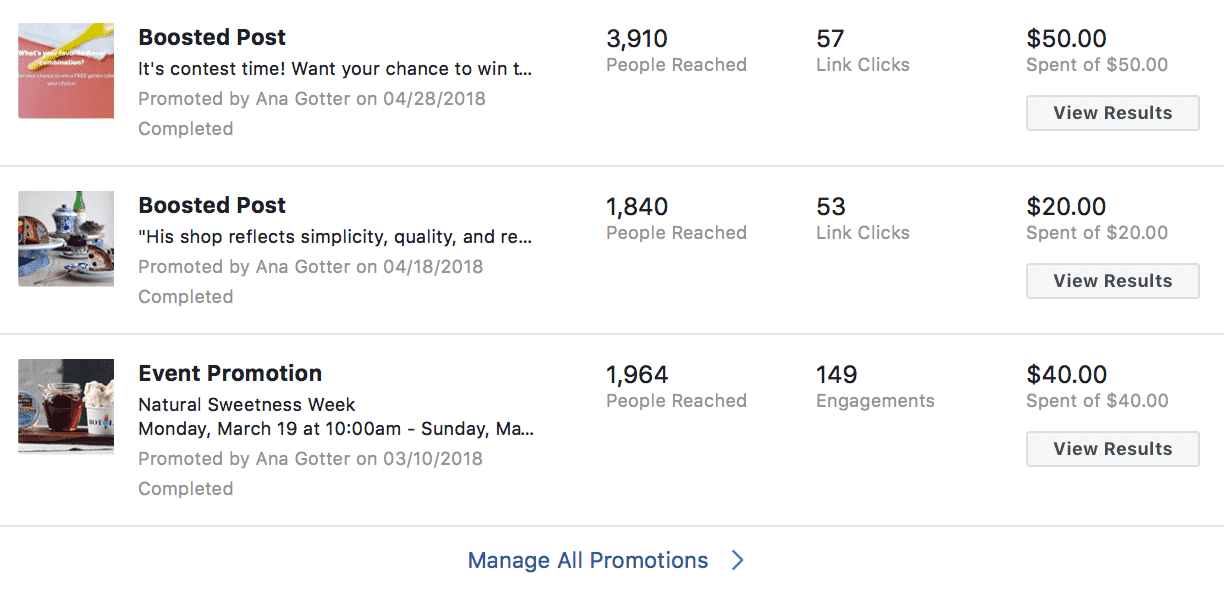Click the first Boosted Post title from 04/28/2018

(212, 37)
